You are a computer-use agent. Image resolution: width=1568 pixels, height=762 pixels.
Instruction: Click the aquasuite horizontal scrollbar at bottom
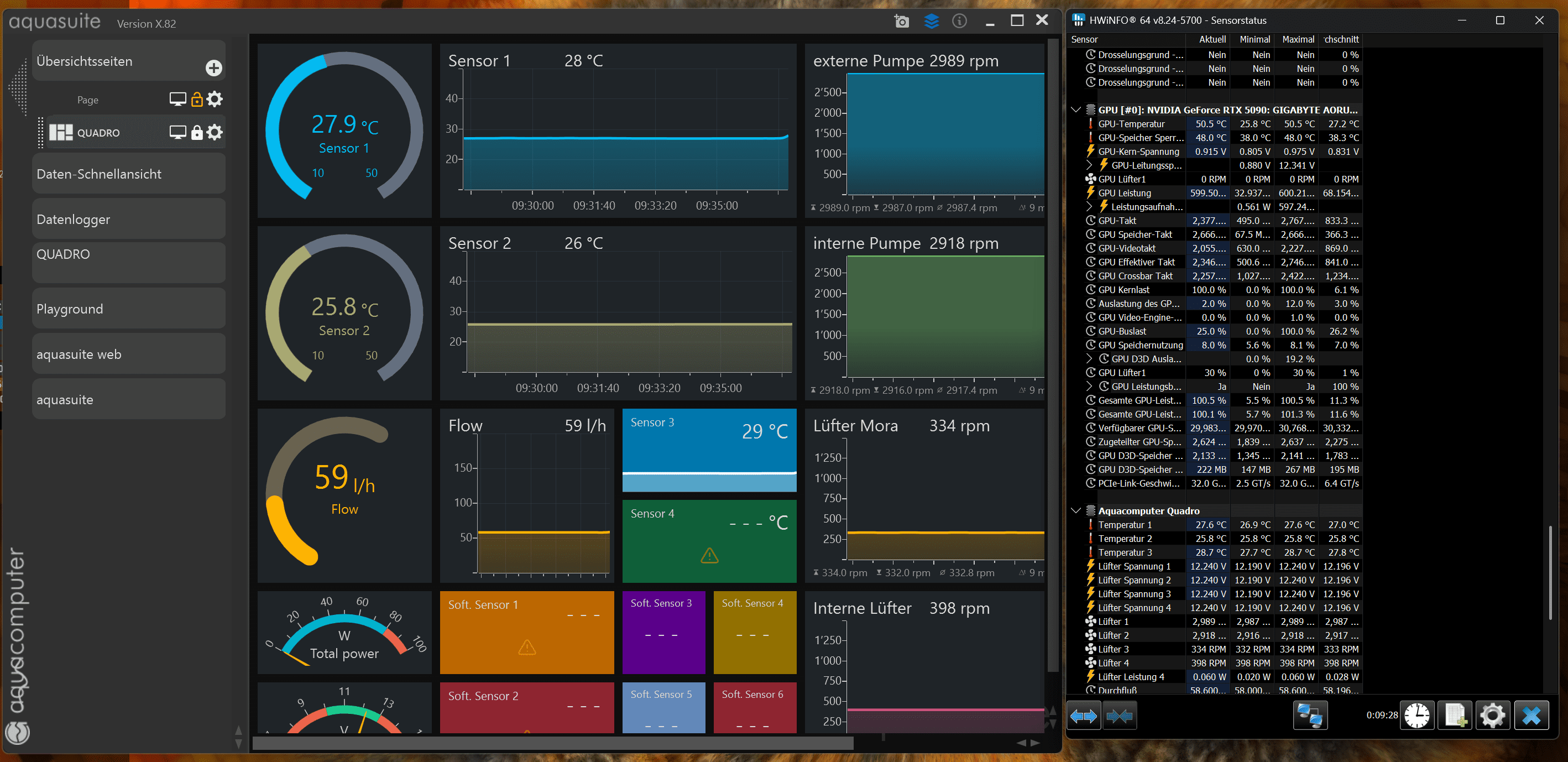pyautogui.click(x=552, y=743)
